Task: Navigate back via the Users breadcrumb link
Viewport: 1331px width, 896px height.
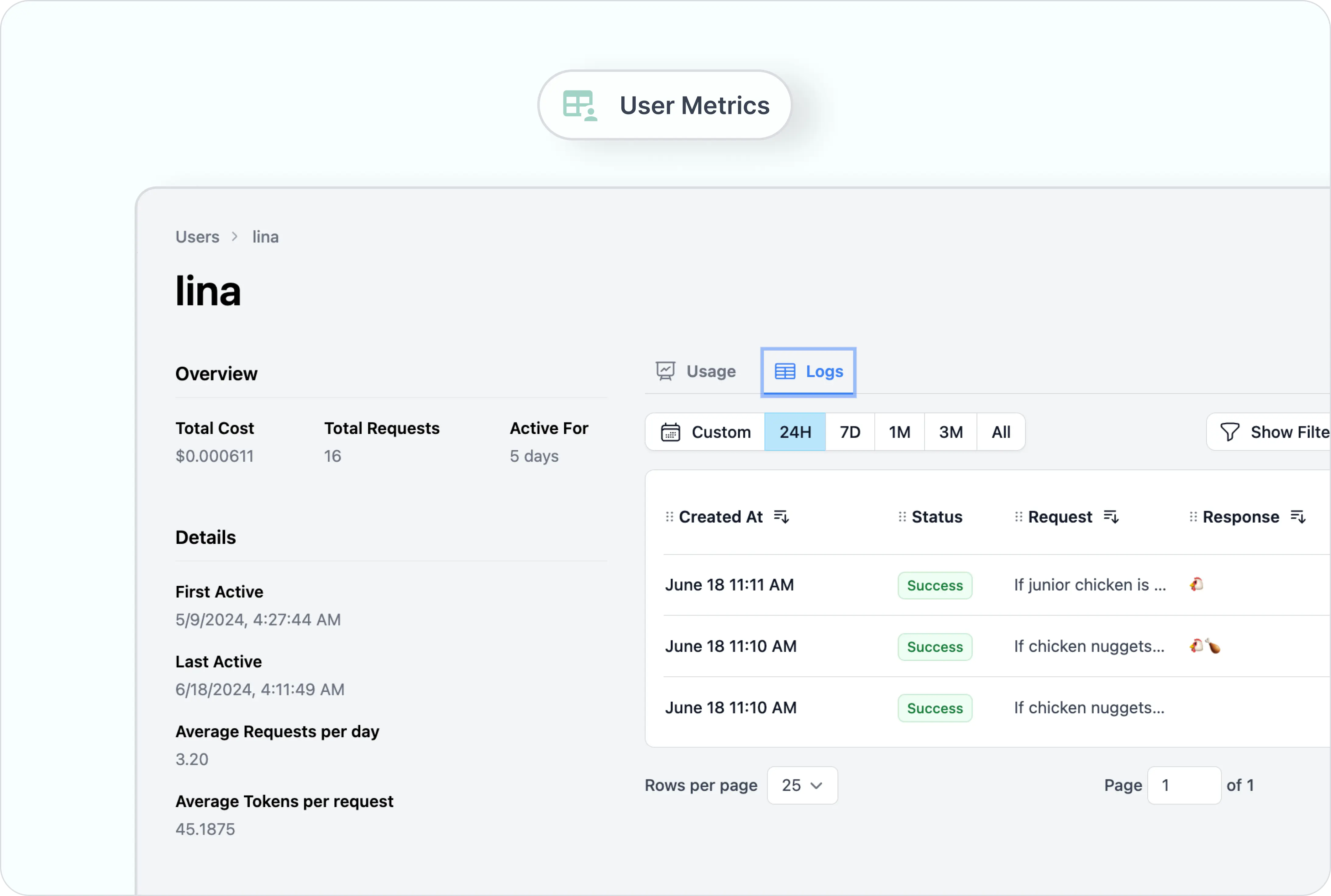Action: [x=197, y=237]
